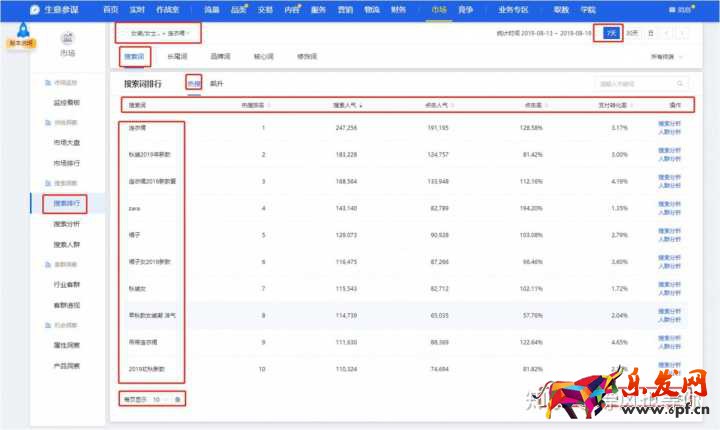Click the 生意参谋 logo icon

[36, 9]
